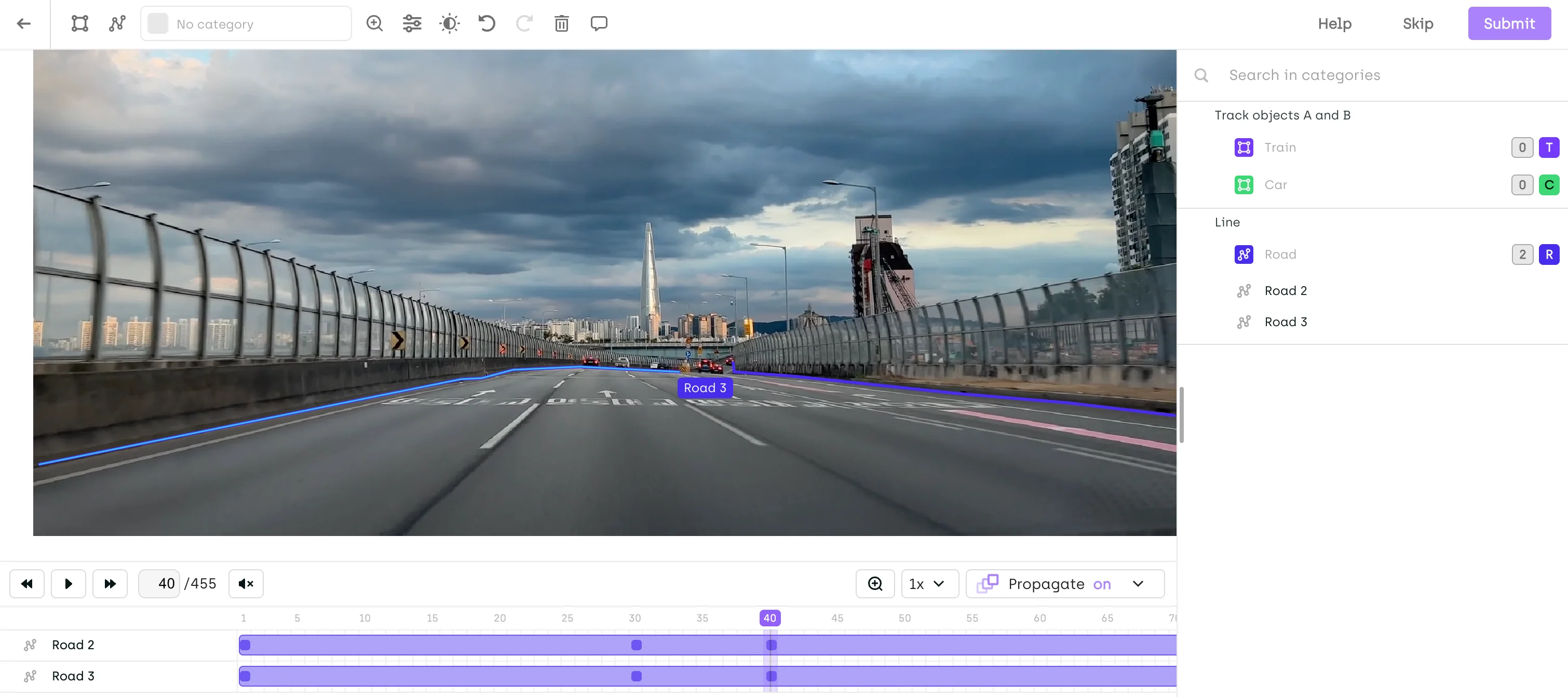The height and width of the screenshot is (697, 1568).
Task: Click the brightness contrast icon
Action: pos(449,24)
